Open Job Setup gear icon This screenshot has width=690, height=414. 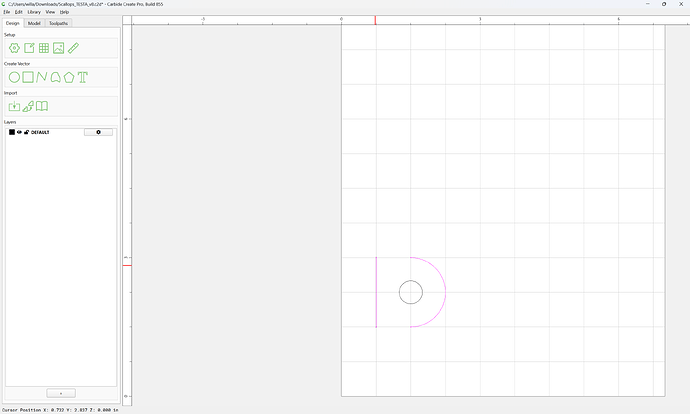[15, 48]
